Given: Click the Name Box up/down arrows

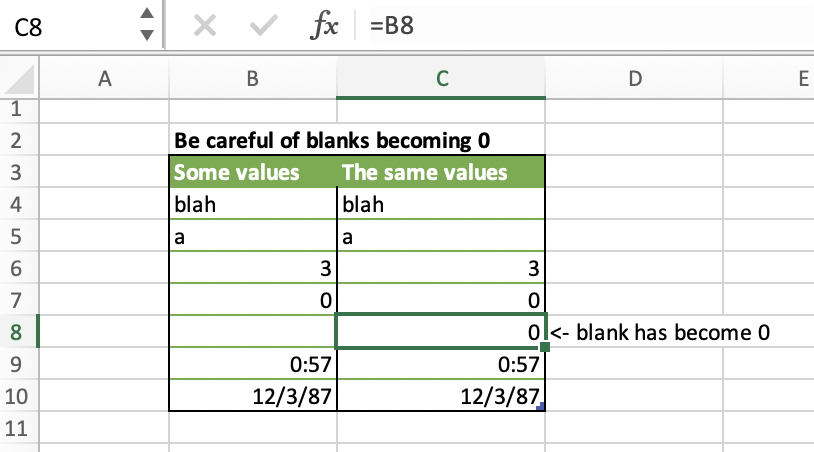Looking at the screenshot, I should [147, 26].
